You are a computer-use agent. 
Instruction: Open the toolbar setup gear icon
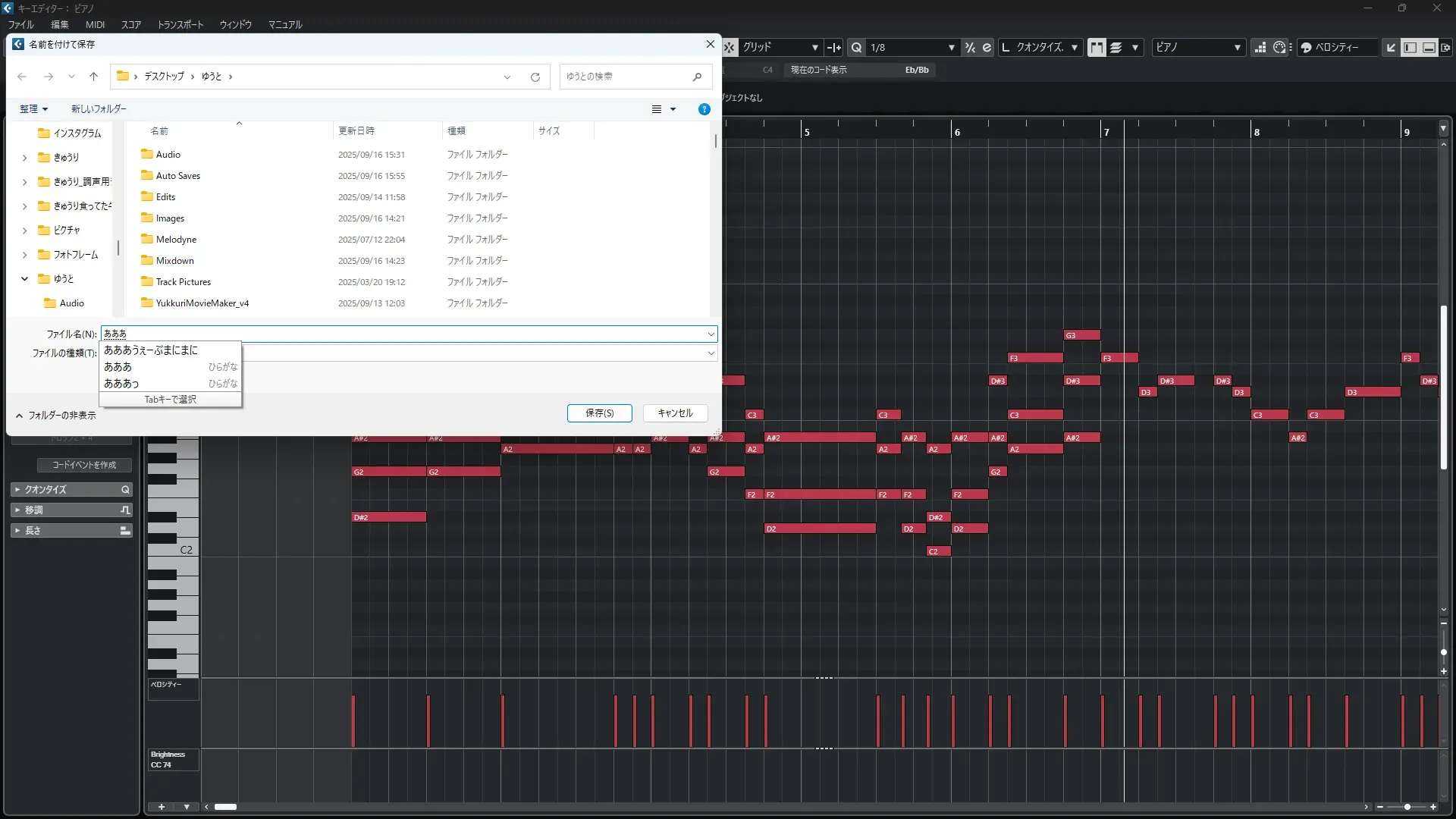(1446, 47)
